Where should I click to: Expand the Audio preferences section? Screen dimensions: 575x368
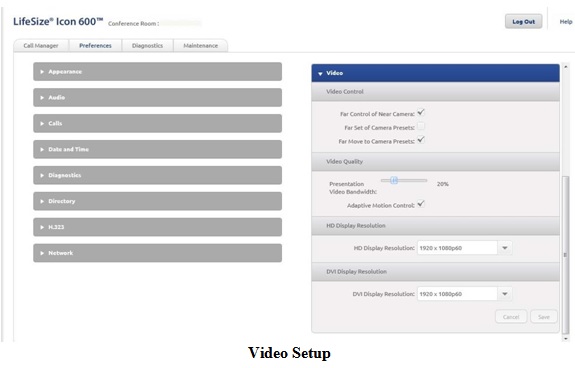click(157, 97)
